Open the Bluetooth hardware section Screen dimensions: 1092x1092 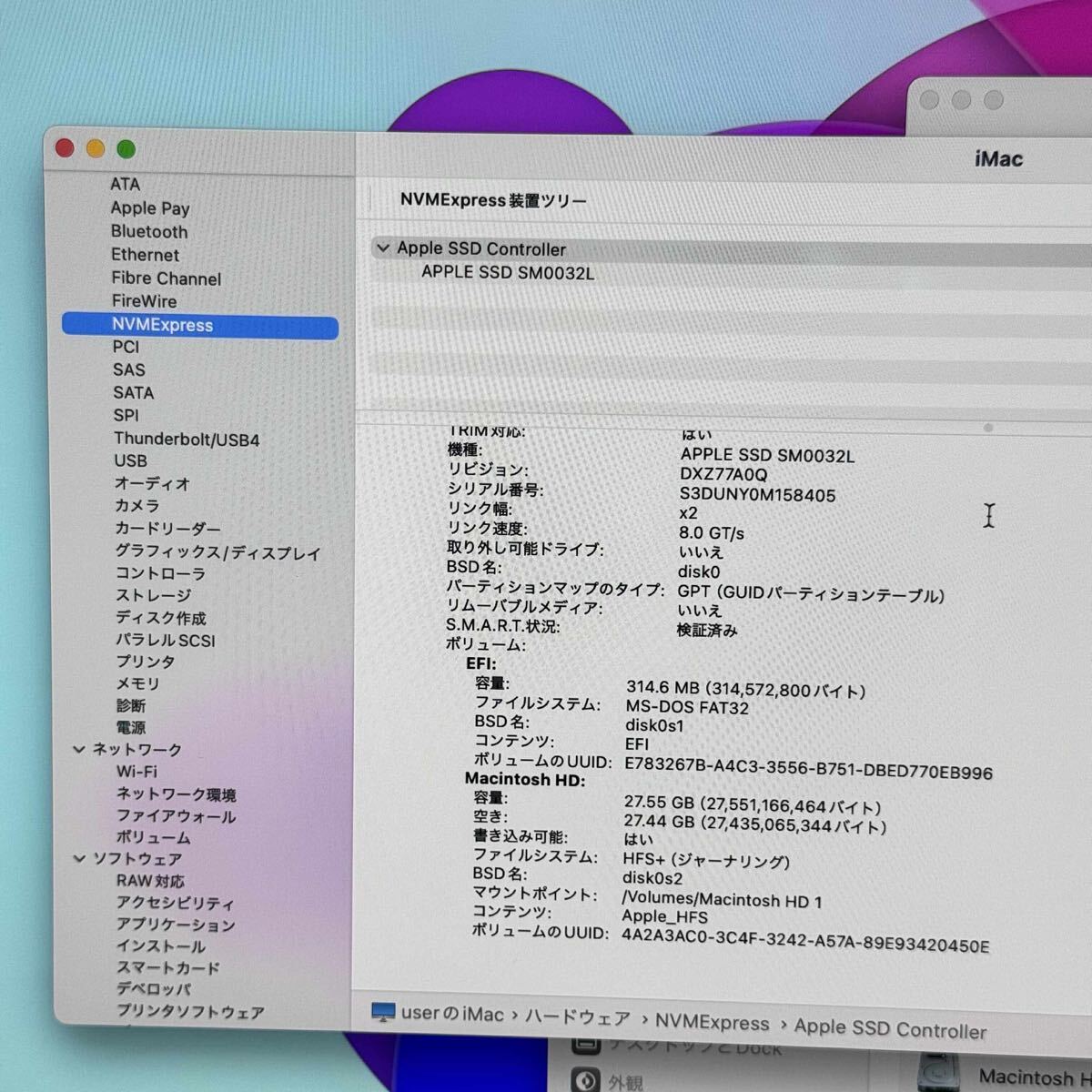tap(149, 232)
